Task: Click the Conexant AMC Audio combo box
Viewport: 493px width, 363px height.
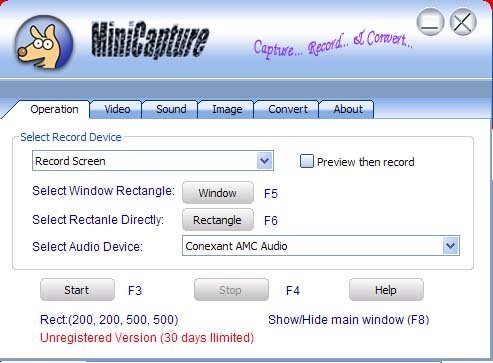Action: click(321, 246)
